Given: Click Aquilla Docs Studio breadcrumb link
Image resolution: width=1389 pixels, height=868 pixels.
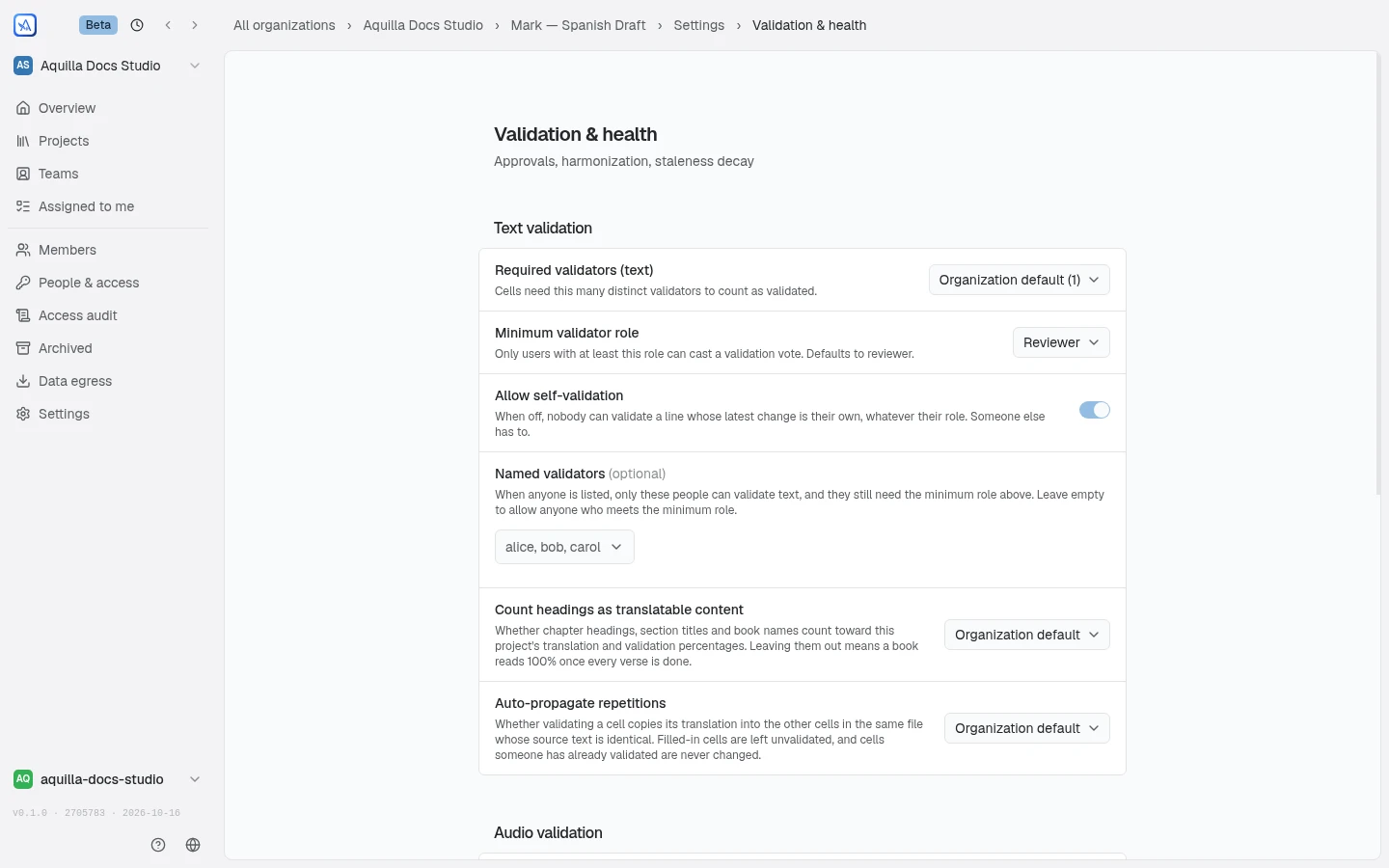Looking at the screenshot, I should (423, 25).
